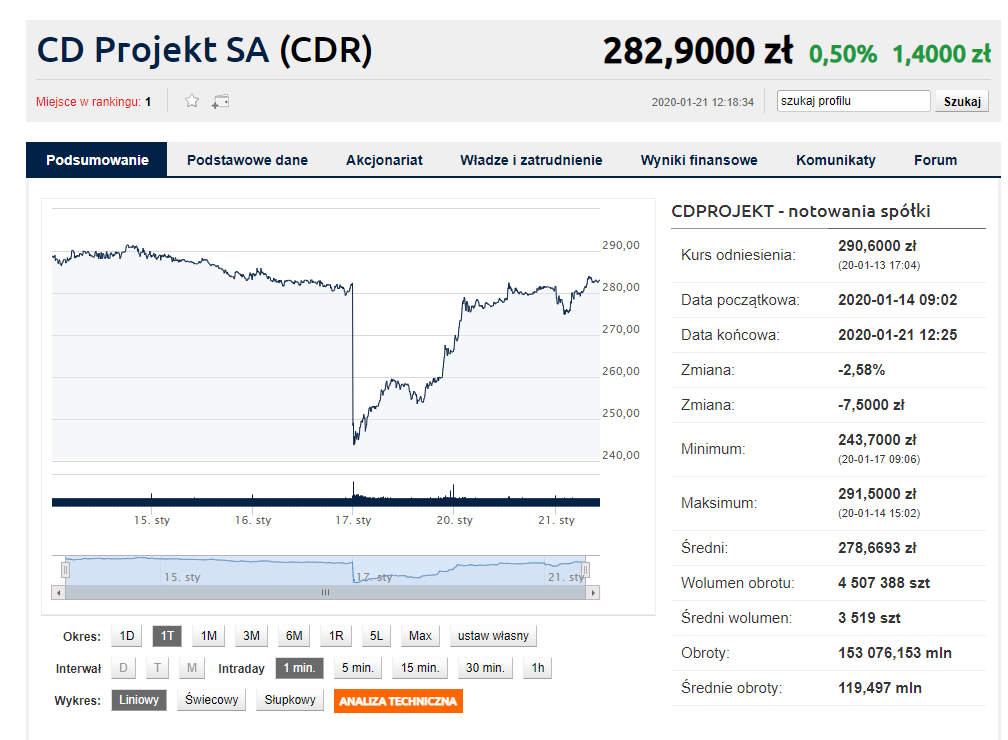Click the 17. sty date axis label
Screen dimensions: 1008x740
tap(353, 520)
